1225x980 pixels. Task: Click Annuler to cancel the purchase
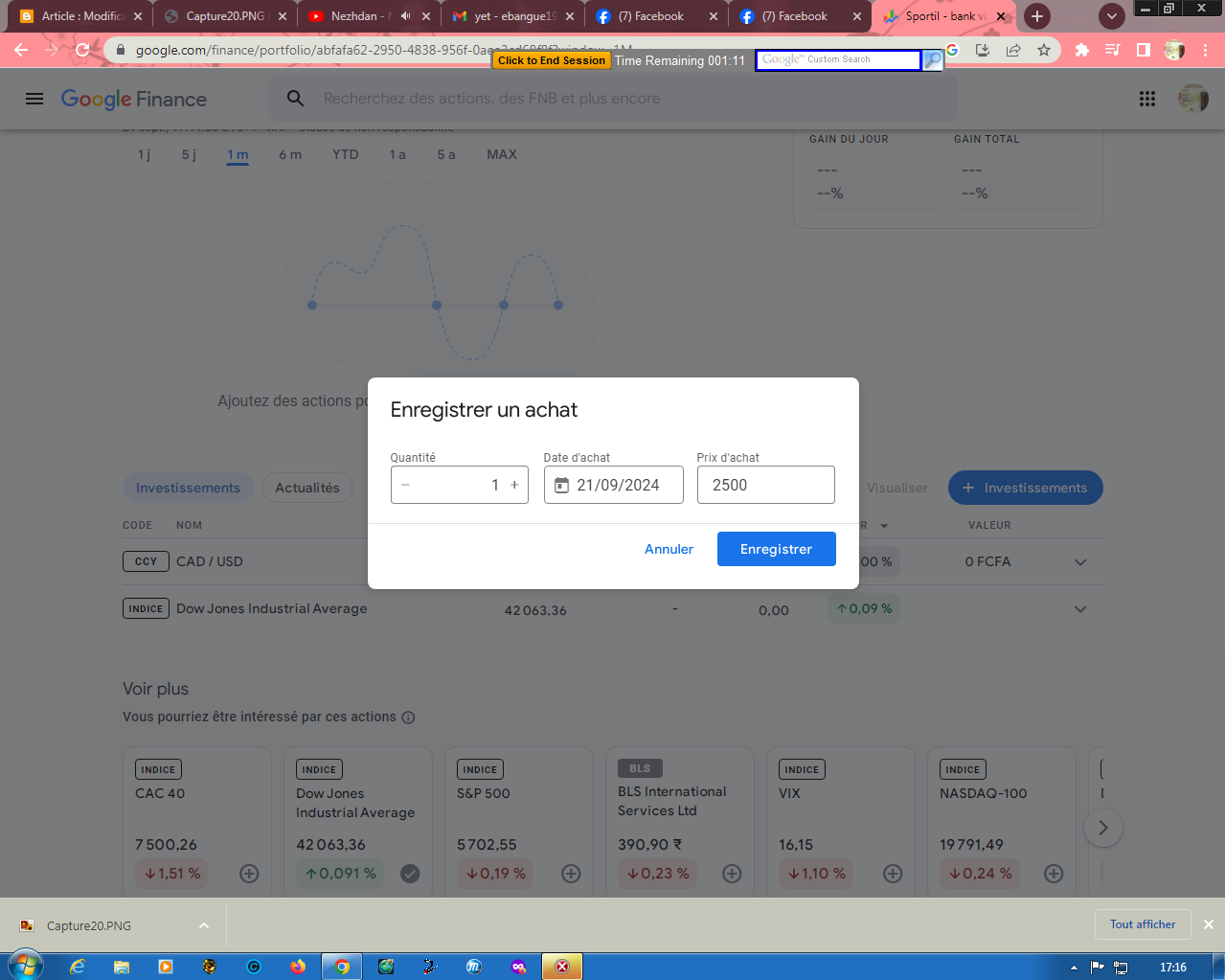669,549
